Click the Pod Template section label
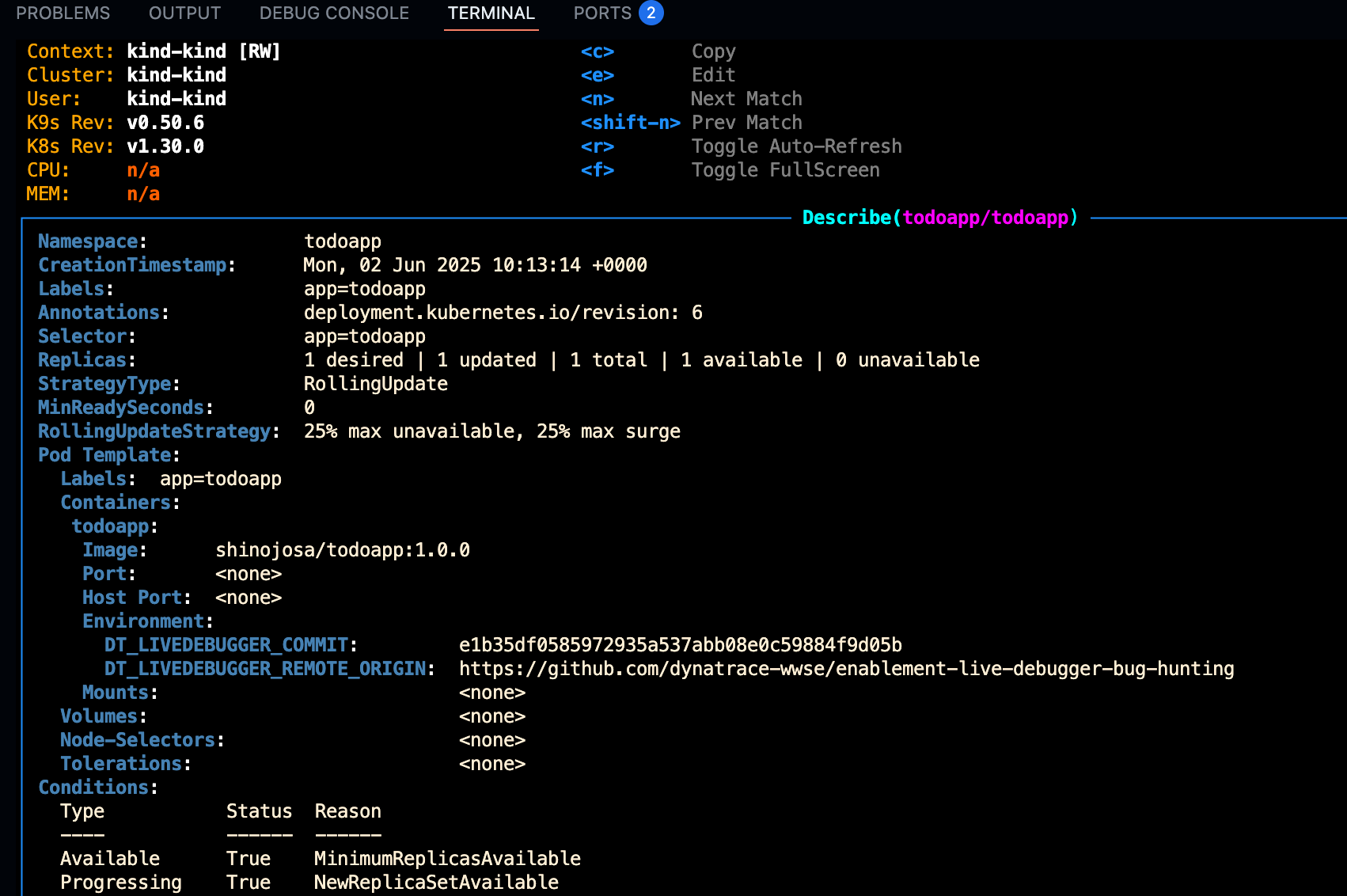Screen dimensions: 1347x896 108,455
